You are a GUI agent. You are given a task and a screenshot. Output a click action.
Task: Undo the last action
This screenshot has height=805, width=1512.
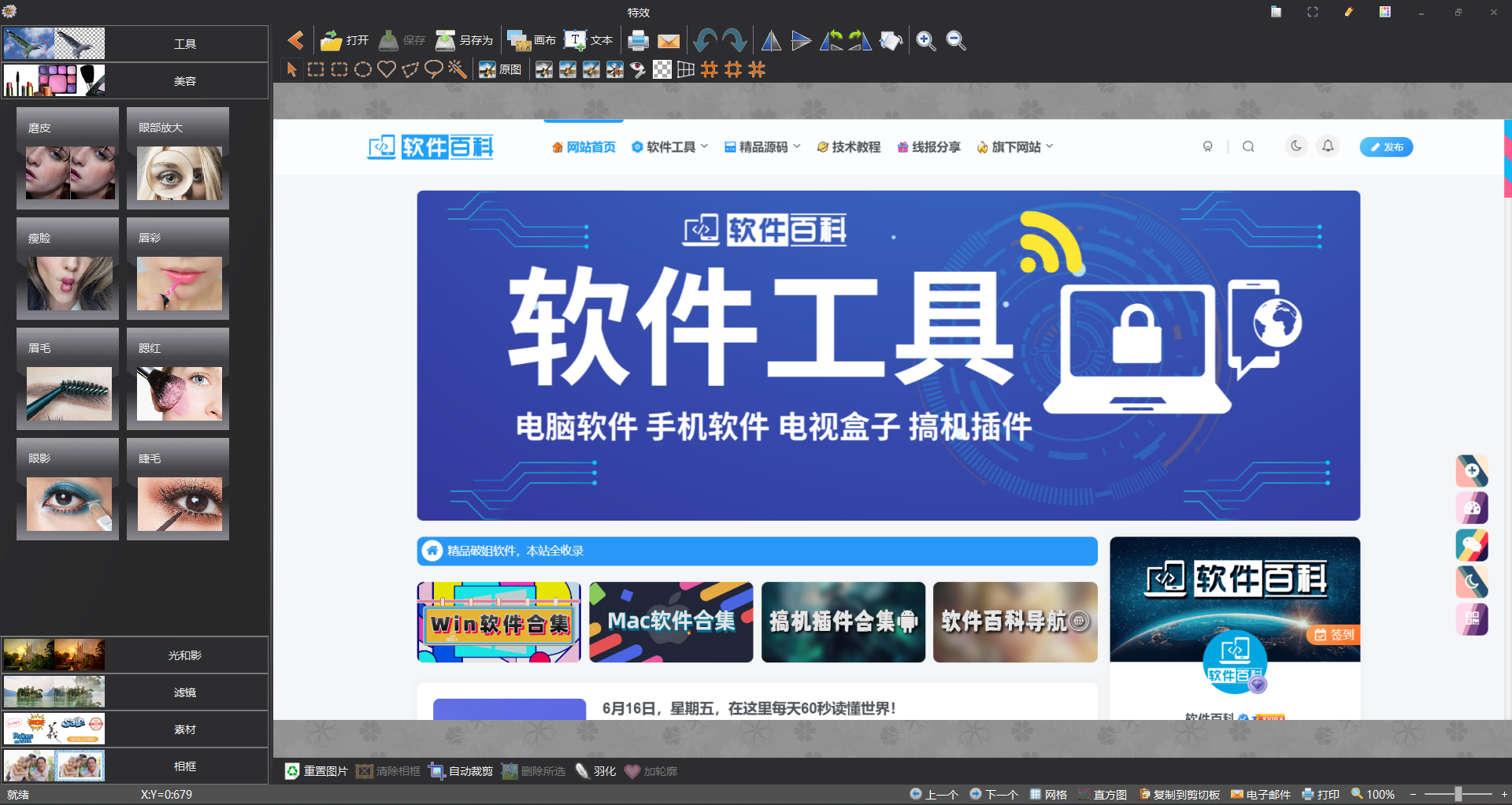coord(706,40)
